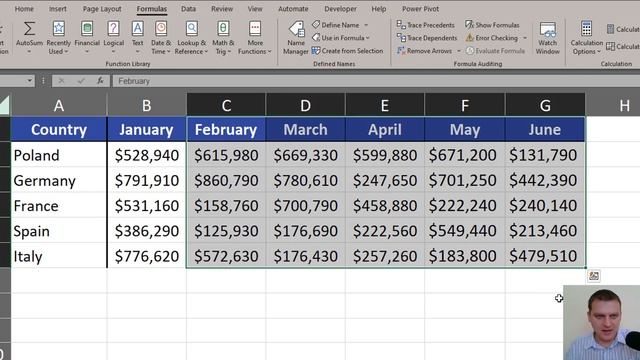This screenshot has width=640, height=360.
Task: Open the Text functions icon
Action: coord(138,29)
